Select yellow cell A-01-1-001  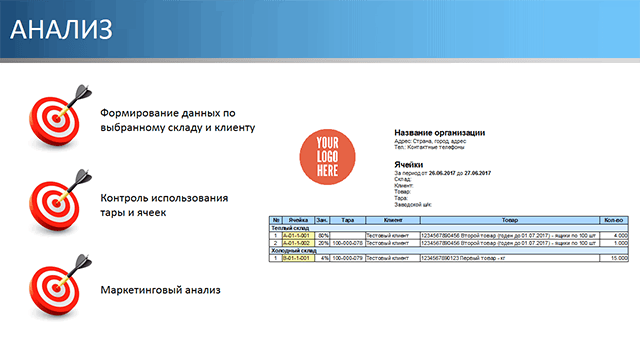(298, 236)
